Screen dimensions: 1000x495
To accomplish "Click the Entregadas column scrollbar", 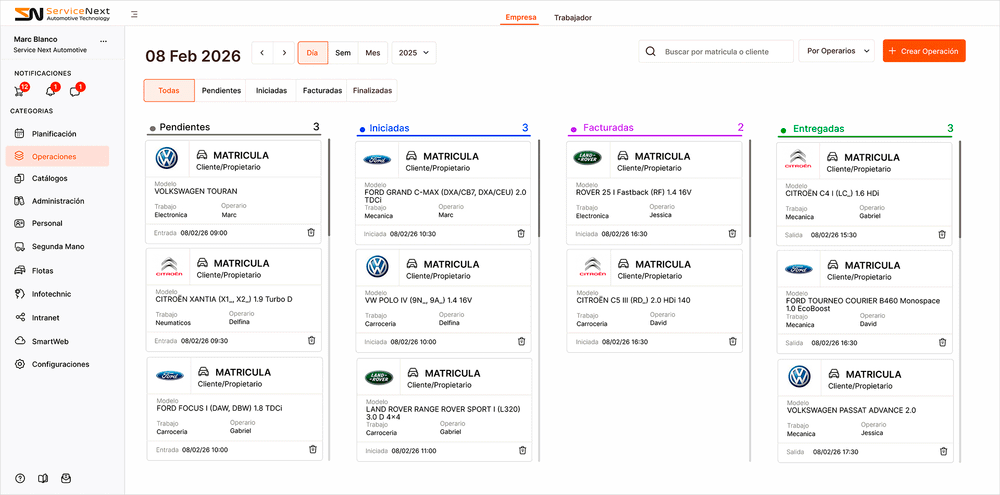I will pyautogui.click(x=959, y=190).
